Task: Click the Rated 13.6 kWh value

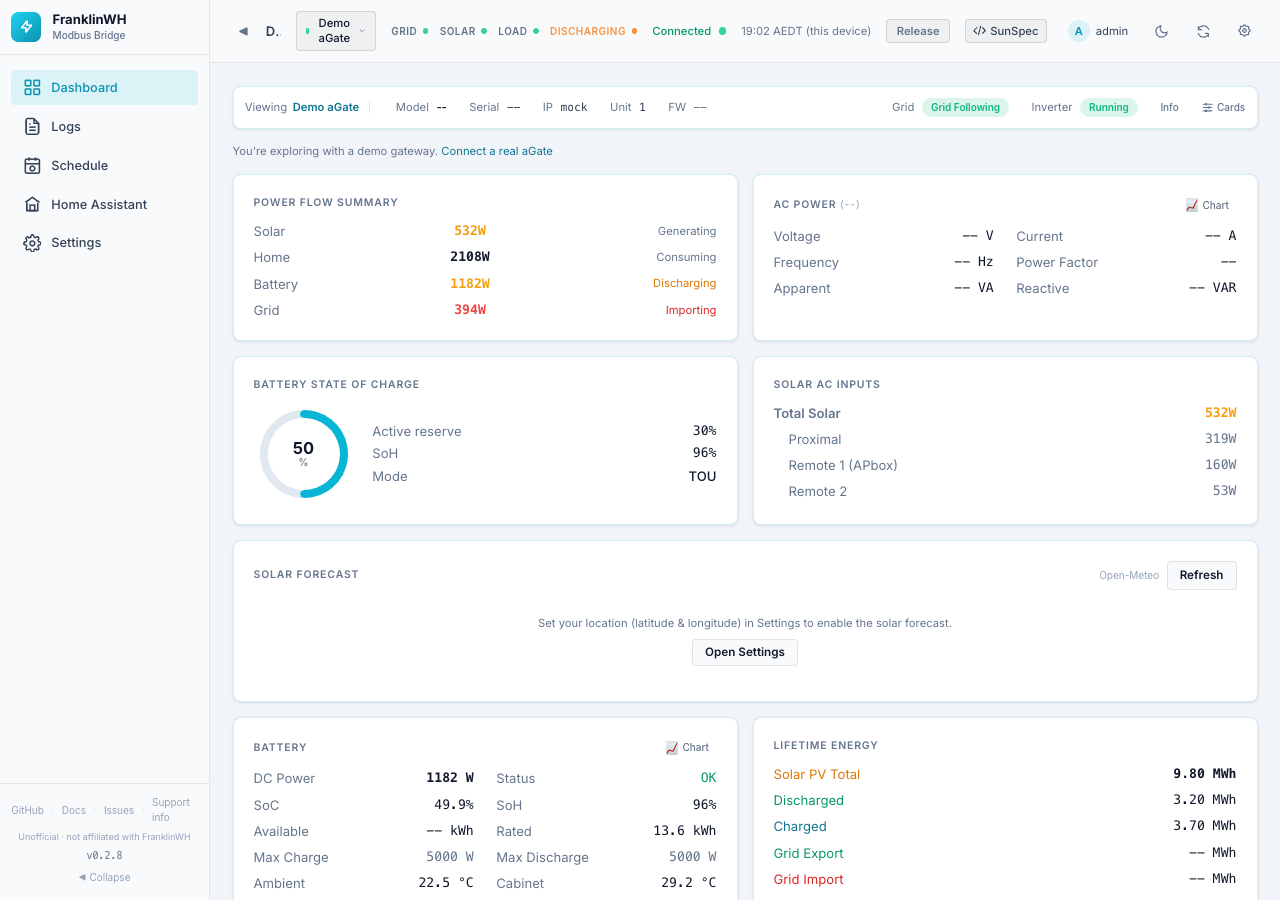Action: click(x=684, y=831)
